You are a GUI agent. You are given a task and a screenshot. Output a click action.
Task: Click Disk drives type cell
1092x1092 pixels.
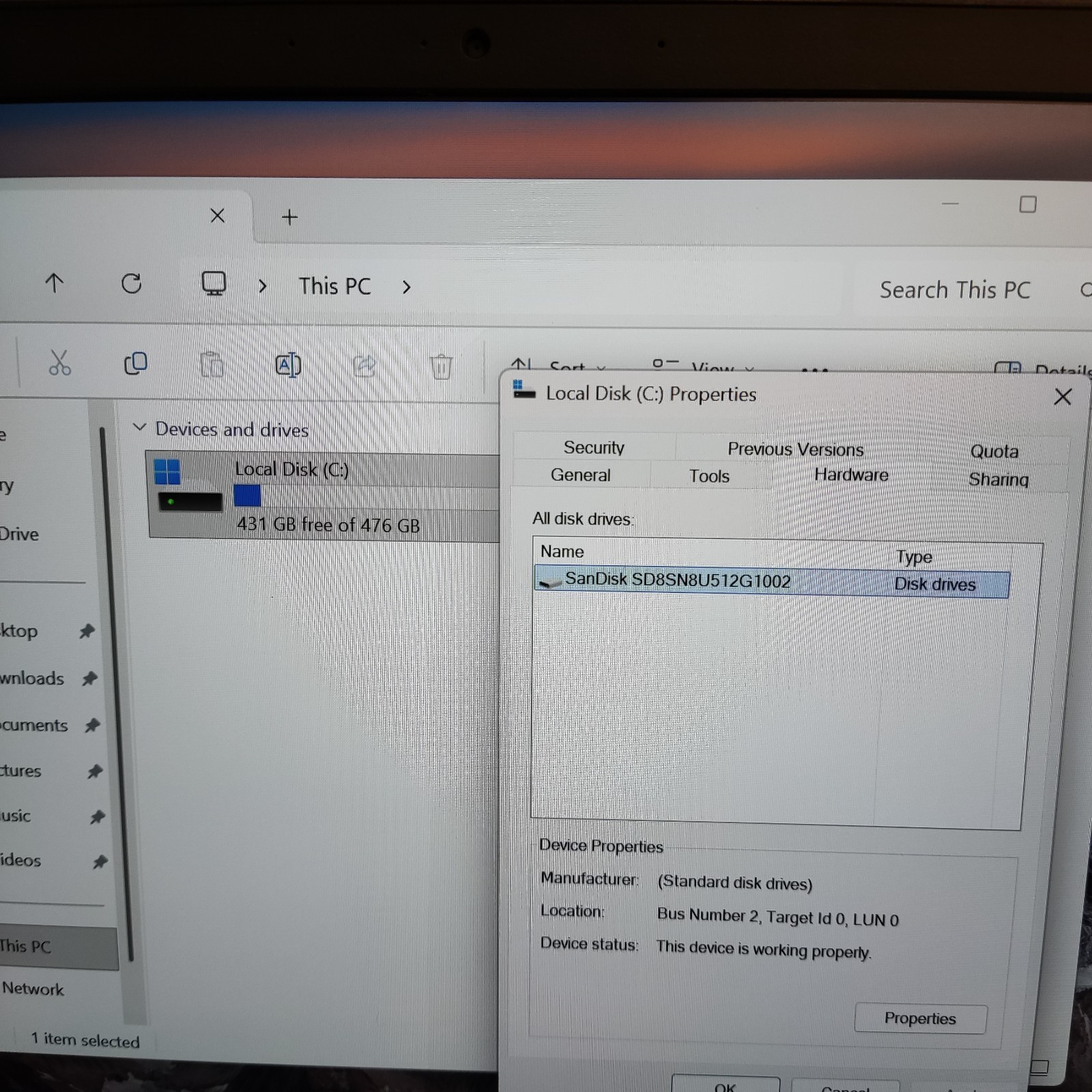(x=935, y=584)
